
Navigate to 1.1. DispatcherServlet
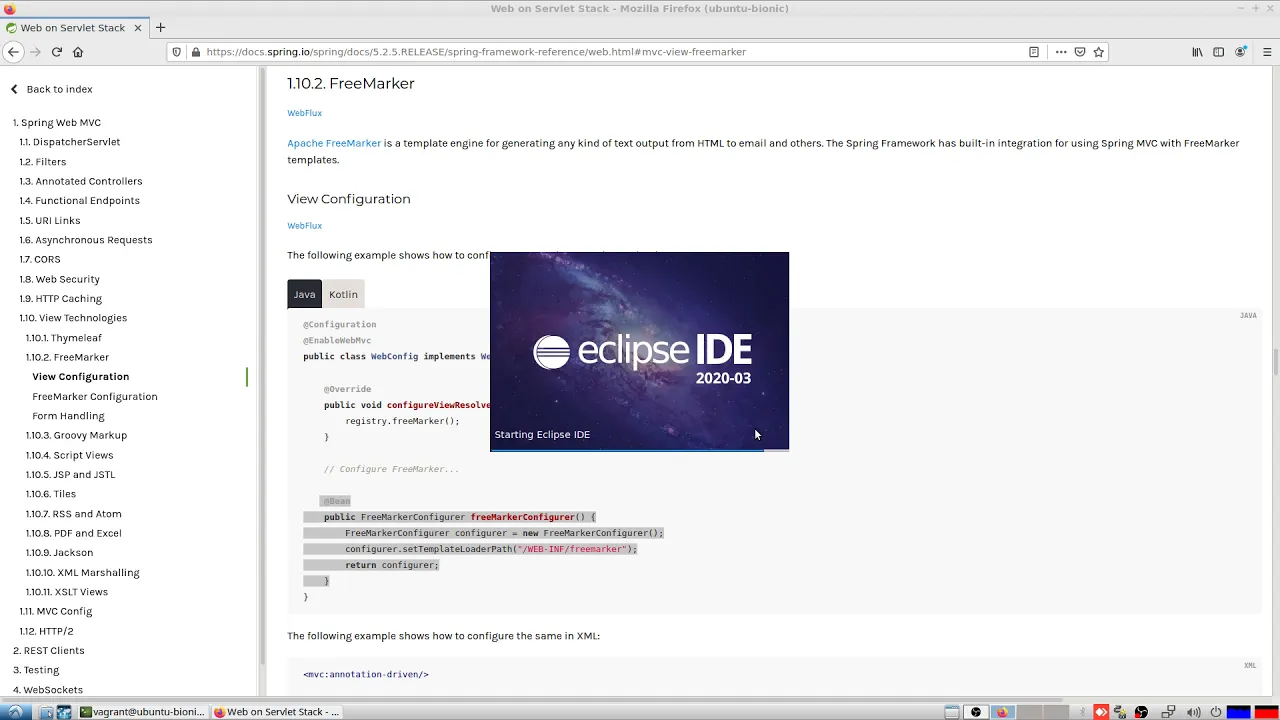click(x=70, y=142)
